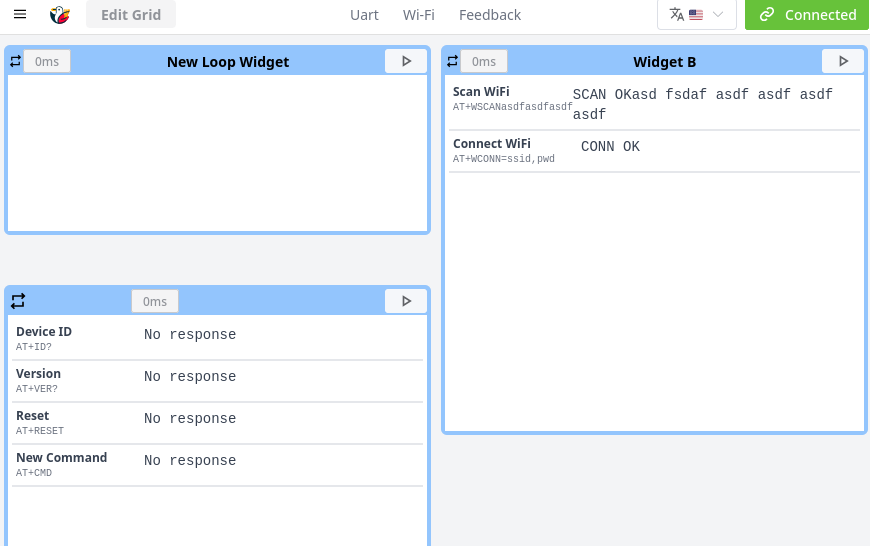Click the Edit Grid button

click(131, 14)
